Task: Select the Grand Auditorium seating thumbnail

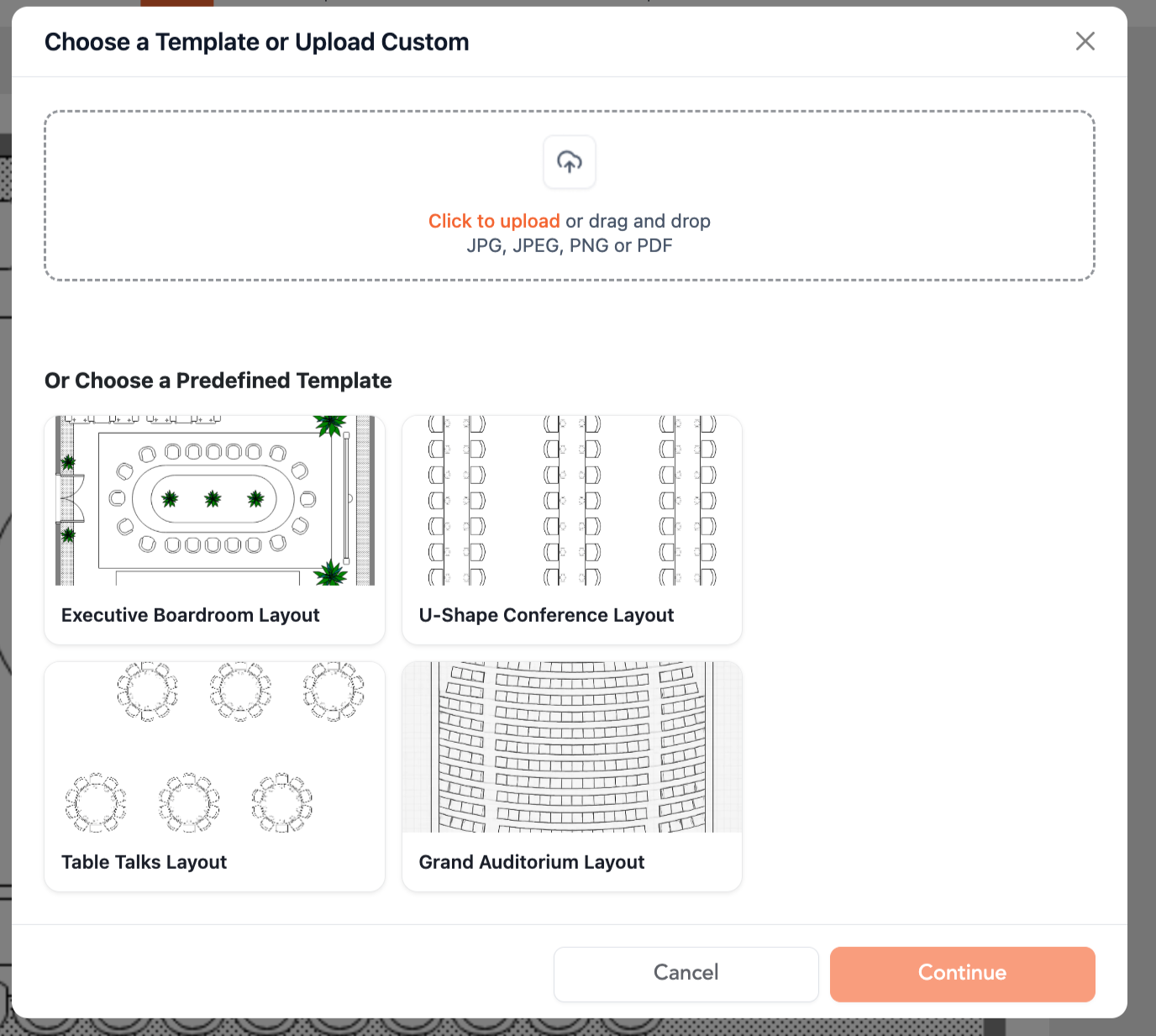Action: [571, 747]
